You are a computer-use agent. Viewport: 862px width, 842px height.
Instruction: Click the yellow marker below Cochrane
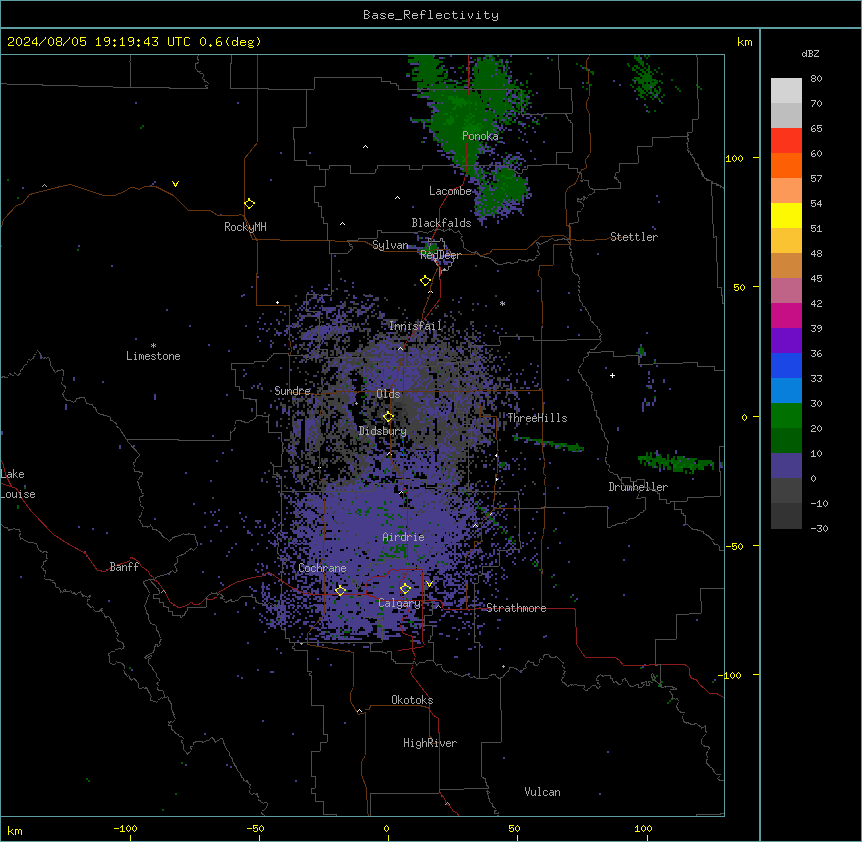tap(340, 590)
